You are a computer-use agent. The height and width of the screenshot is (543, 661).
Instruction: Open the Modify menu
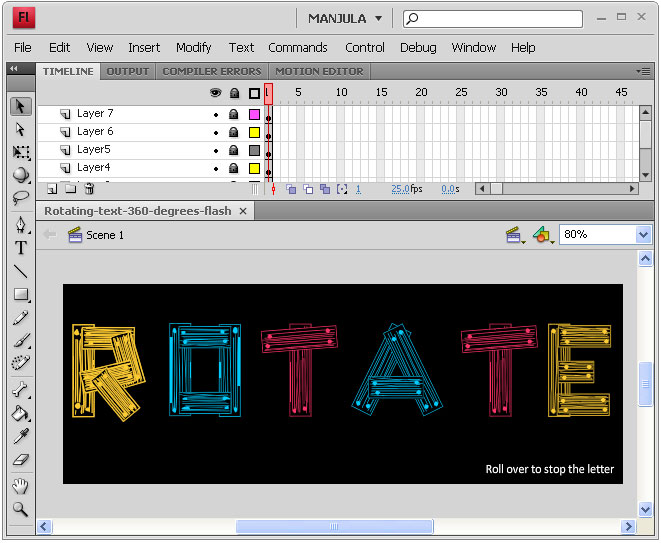point(193,48)
